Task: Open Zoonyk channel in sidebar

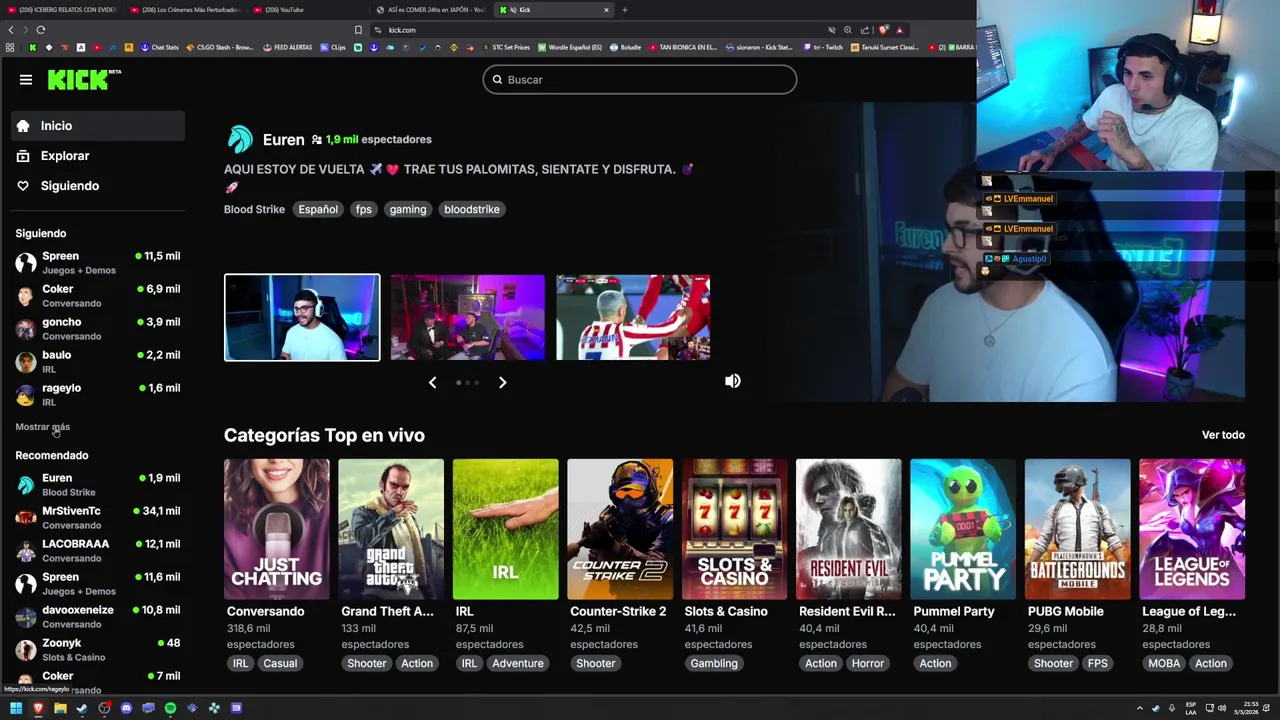Action: coord(98,649)
